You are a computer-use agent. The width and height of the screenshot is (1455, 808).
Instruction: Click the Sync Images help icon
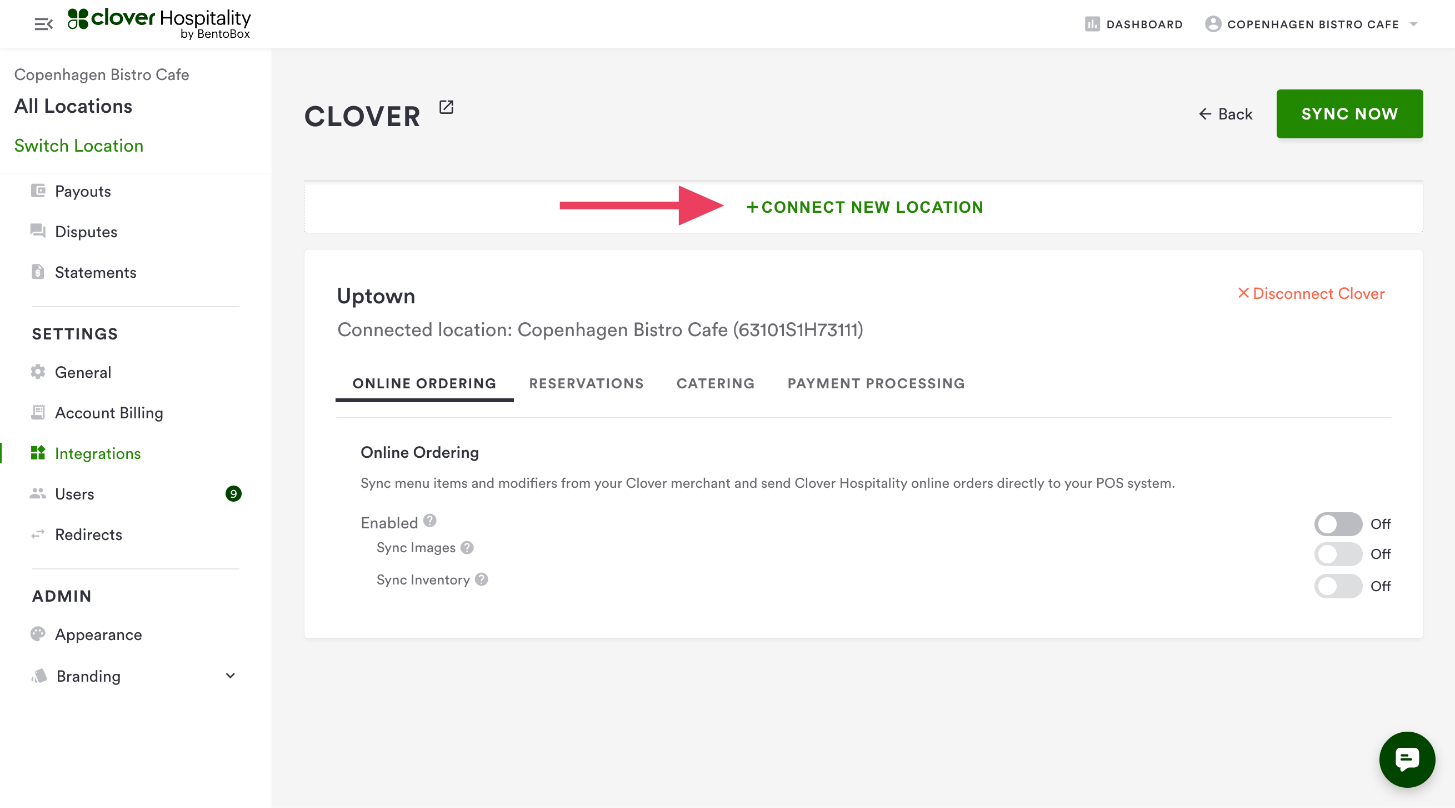(x=467, y=548)
